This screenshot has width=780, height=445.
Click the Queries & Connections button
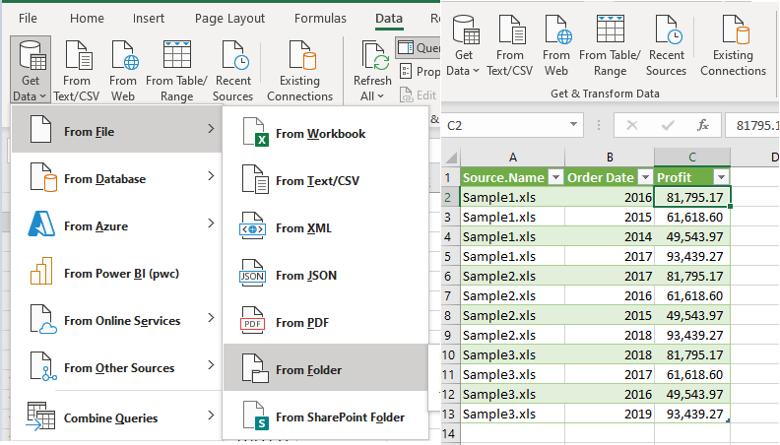tap(418, 48)
